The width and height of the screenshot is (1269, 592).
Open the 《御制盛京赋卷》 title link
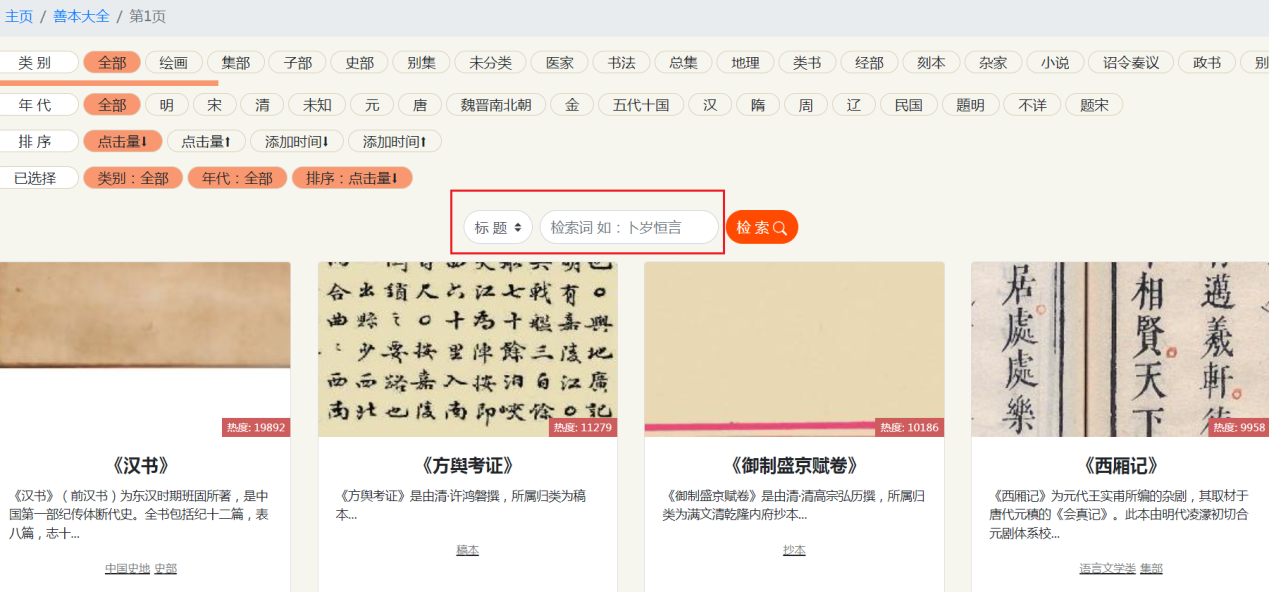(x=794, y=466)
